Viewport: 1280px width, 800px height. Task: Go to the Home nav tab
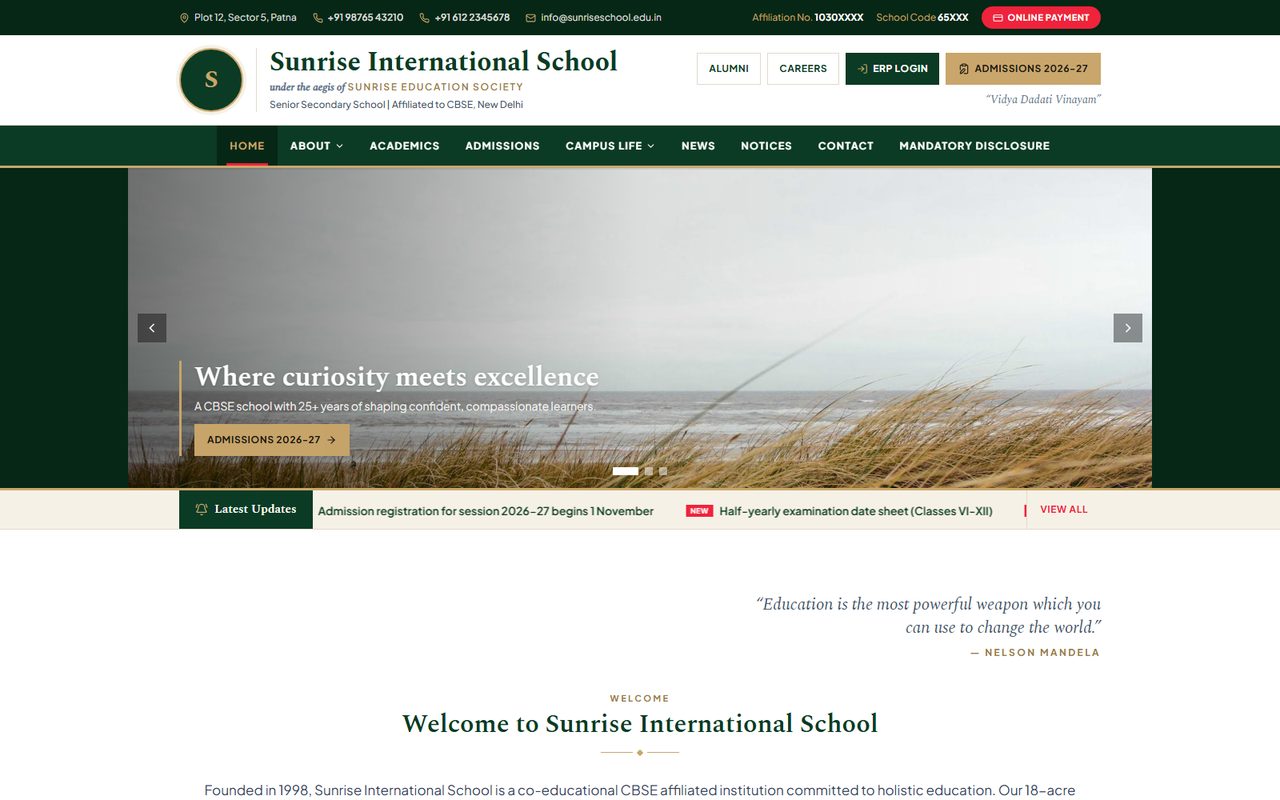[x=247, y=146]
